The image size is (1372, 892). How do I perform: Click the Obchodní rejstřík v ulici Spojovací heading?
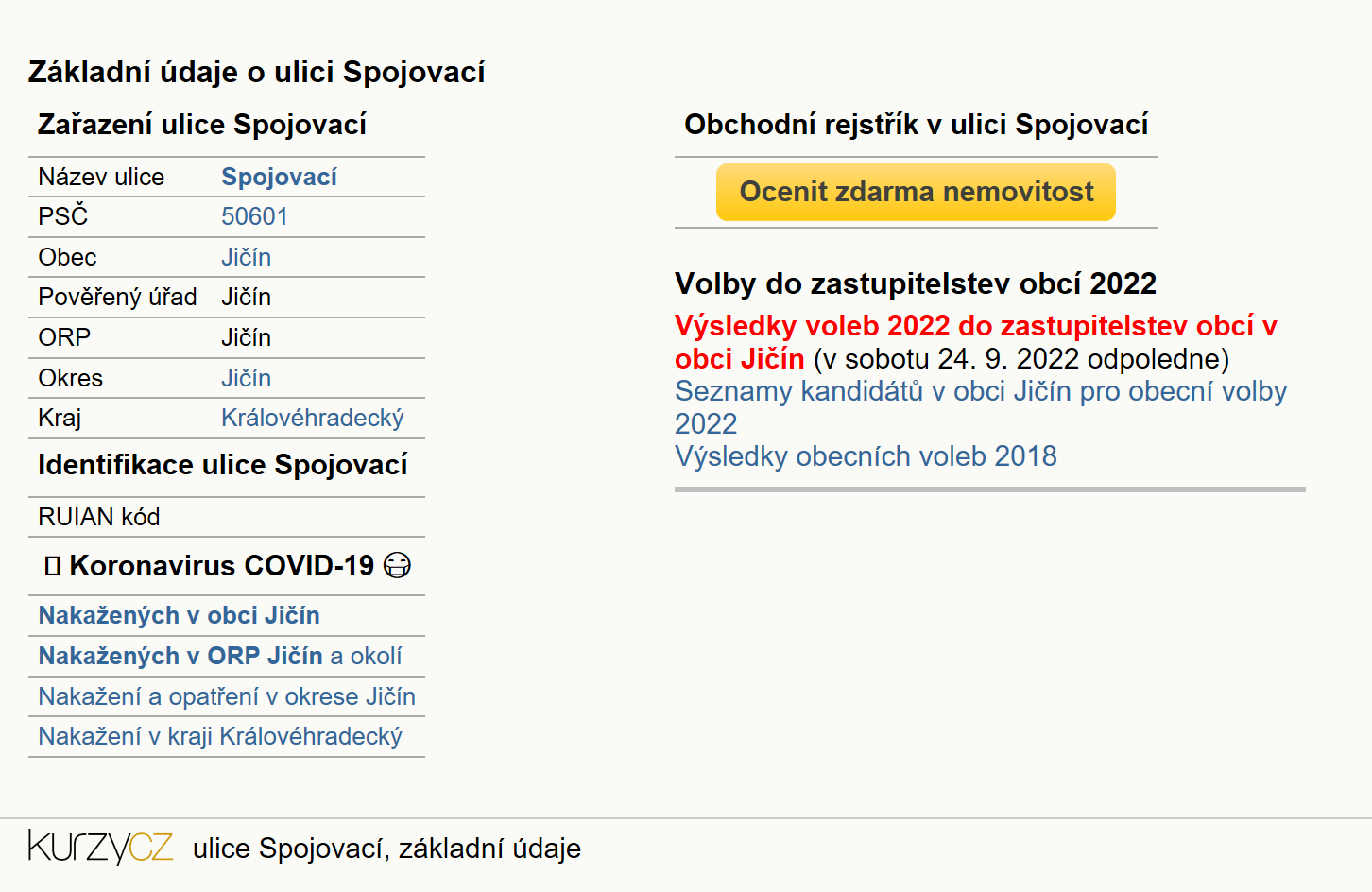point(917,125)
